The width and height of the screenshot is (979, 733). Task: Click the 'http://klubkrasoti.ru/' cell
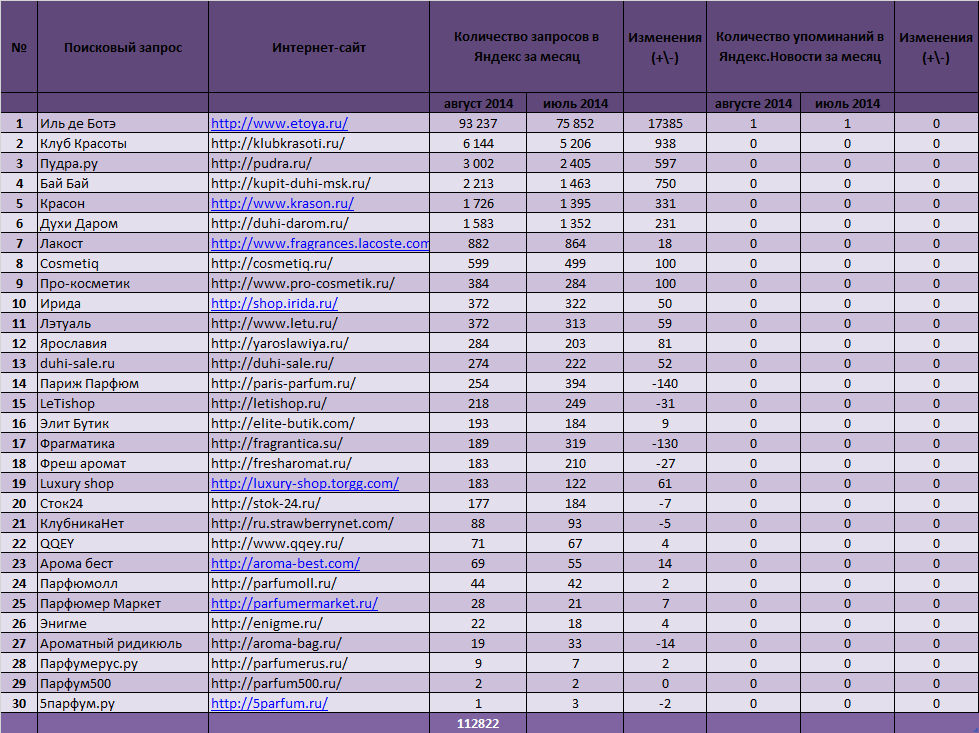tap(319, 144)
